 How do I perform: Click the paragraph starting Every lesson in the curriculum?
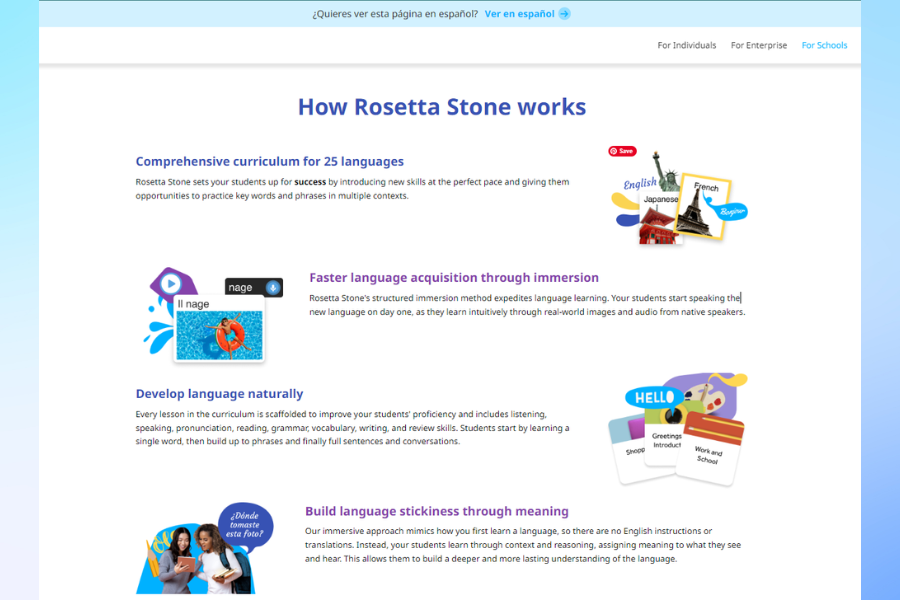tap(352, 428)
